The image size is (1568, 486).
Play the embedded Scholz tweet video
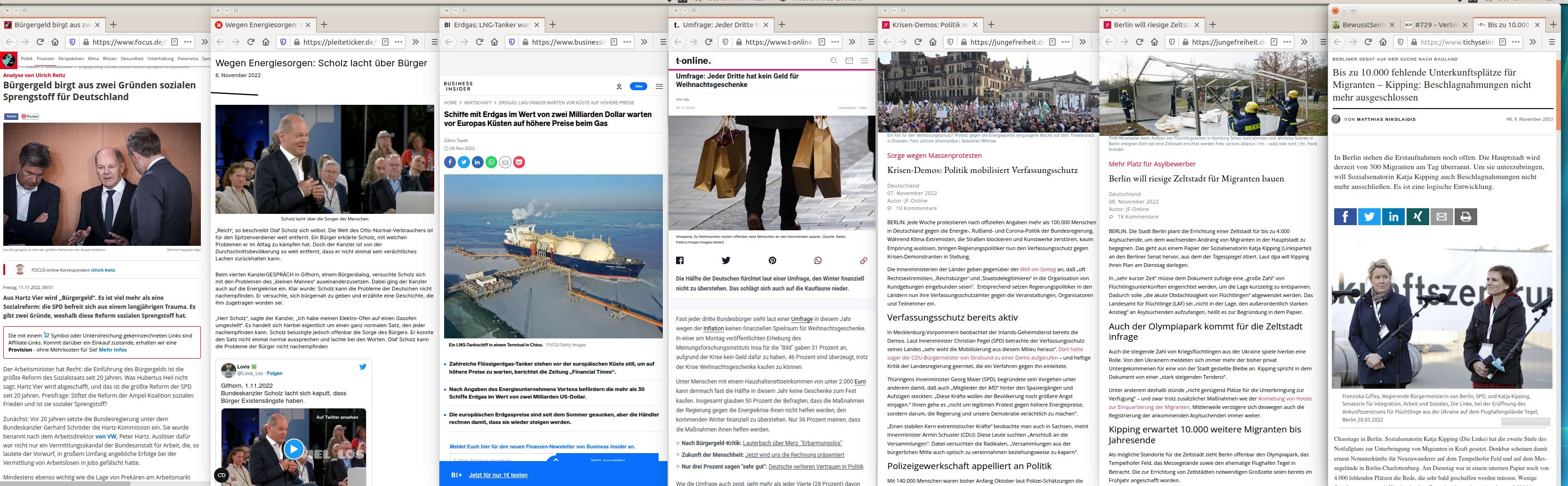tap(294, 449)
